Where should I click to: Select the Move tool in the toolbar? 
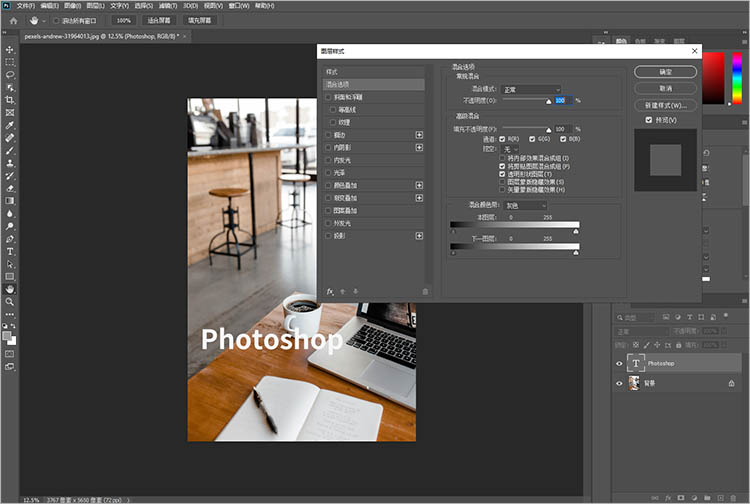[x=10, y=50]
